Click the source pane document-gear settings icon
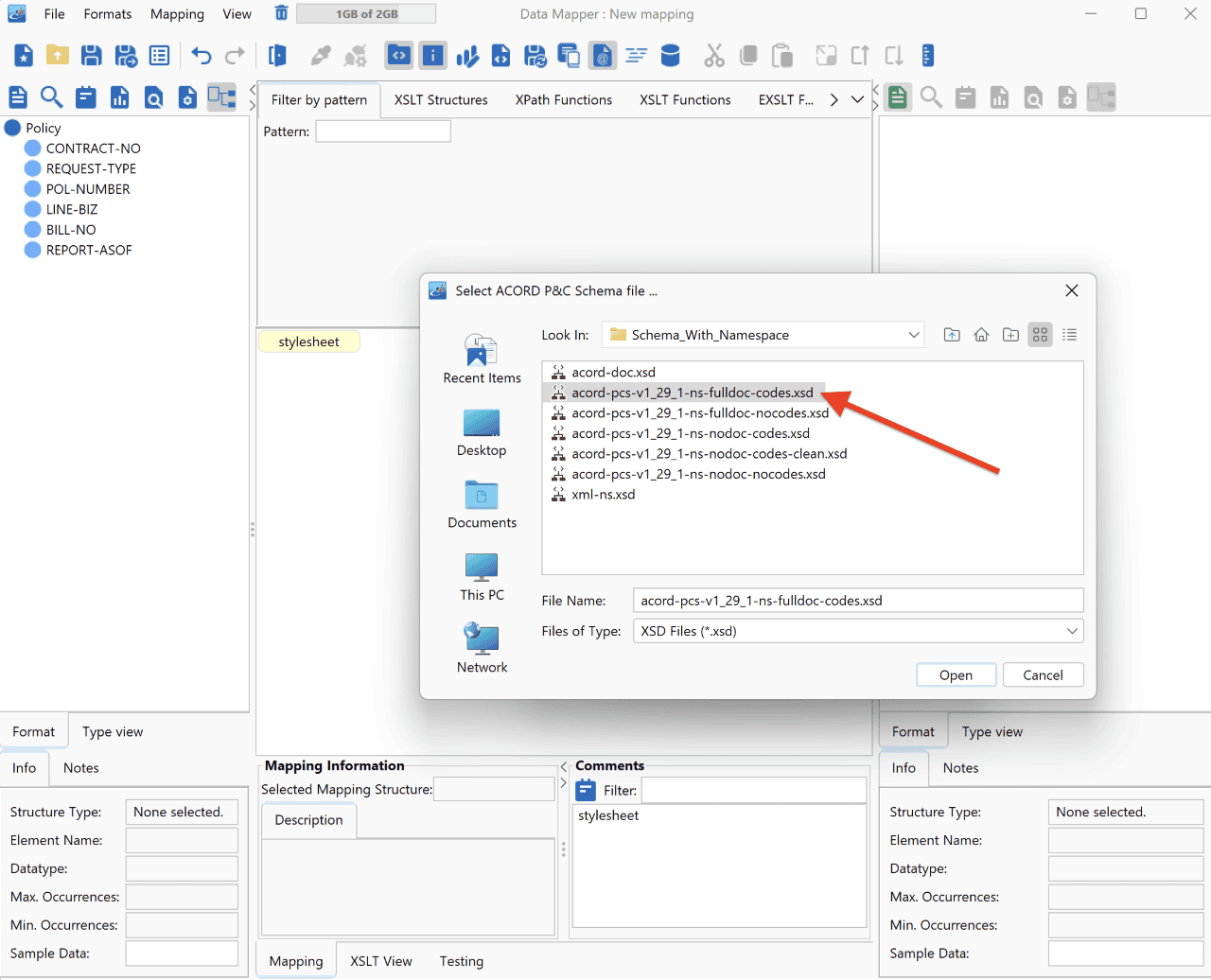1211x980 pixels. [188, 97]
